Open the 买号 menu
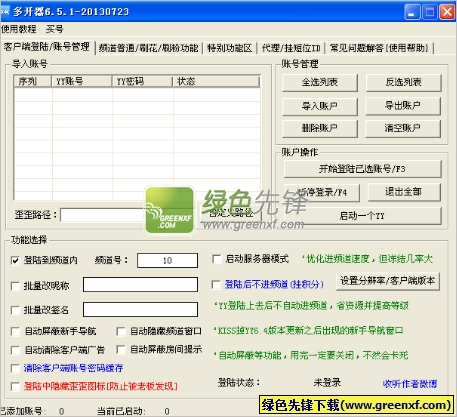Viewport: 457px width, 417px height. coord(54,29)
